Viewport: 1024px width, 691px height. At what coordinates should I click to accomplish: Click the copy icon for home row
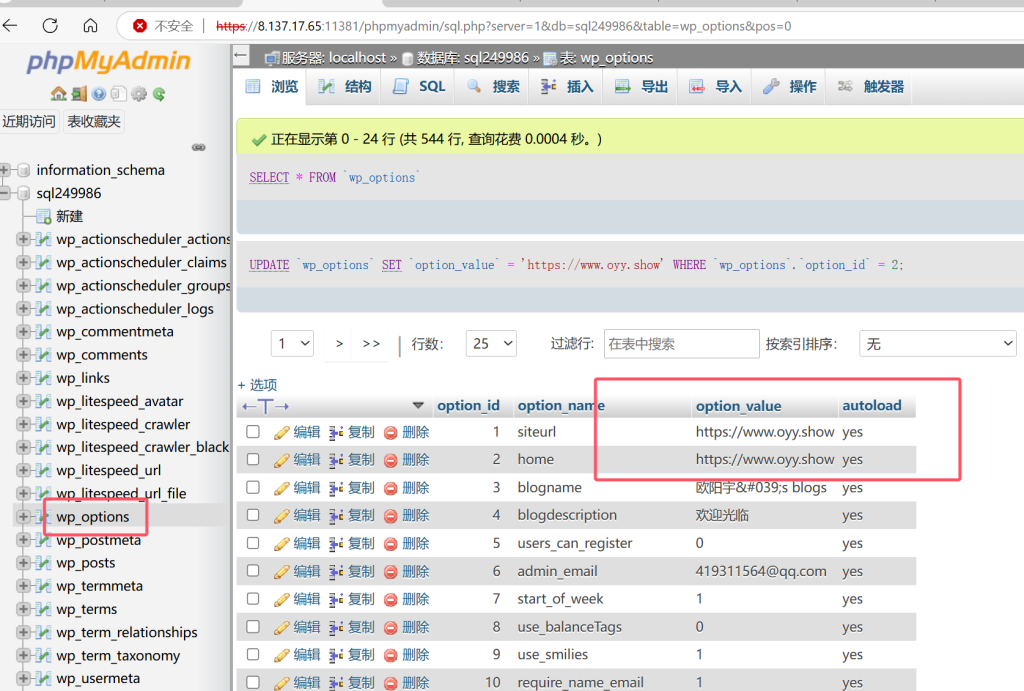[336, 460]
